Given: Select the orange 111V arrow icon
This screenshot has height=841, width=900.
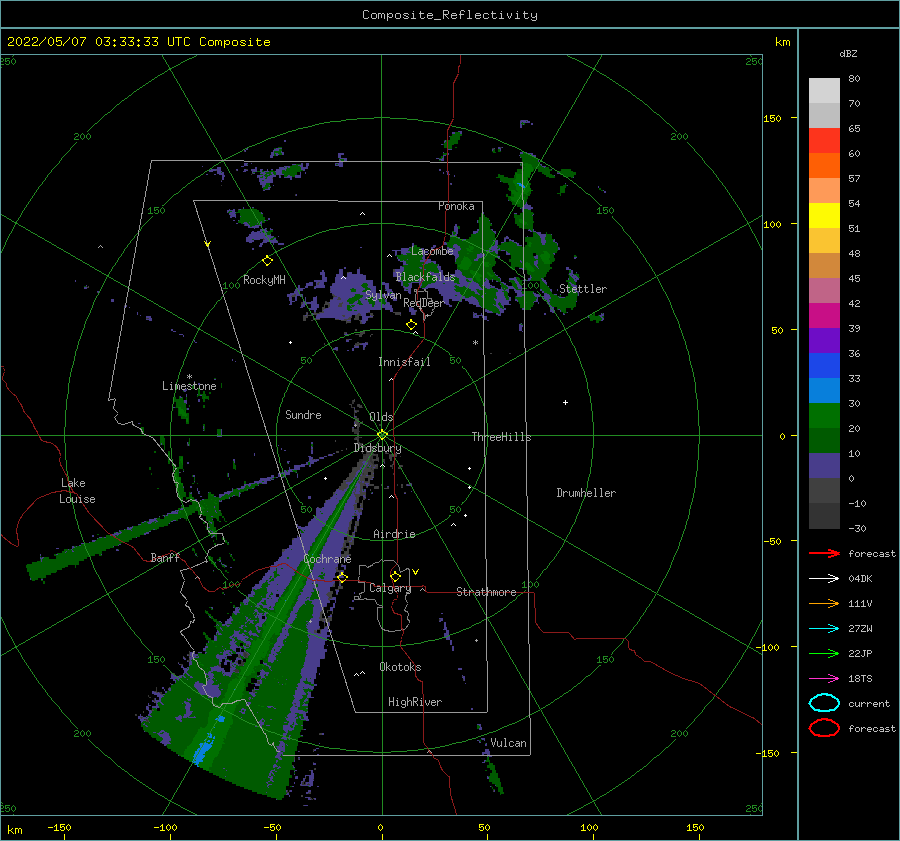Looking at the screenshot, I should coord(824,603).
